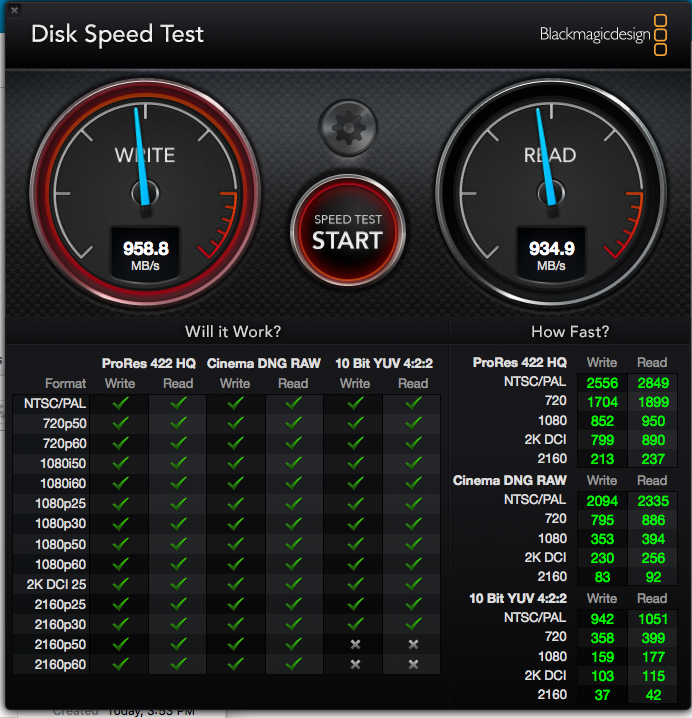Viewport: 692px width, 718px height.
Task: Click the "Will it Work?" panel heading
Action: (233, 331)
